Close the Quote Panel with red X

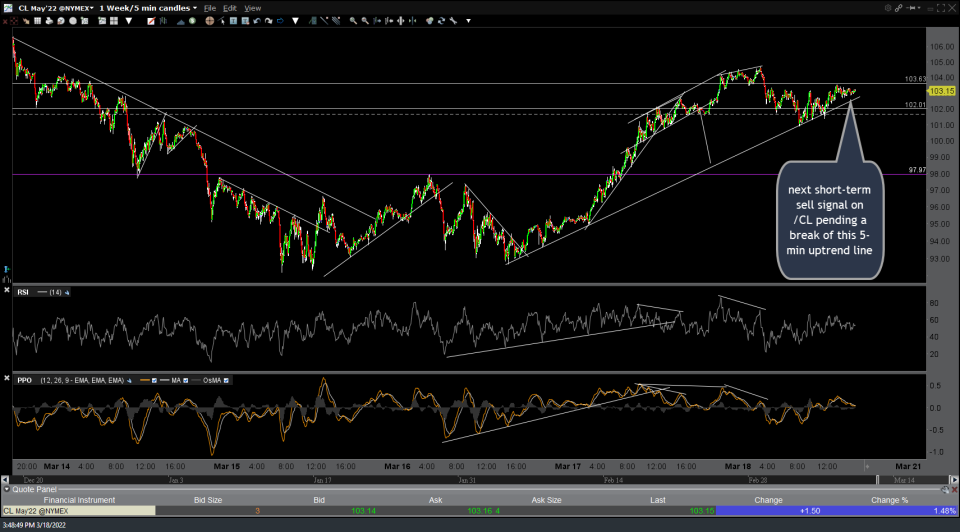pyautogui.click(x=954, y=489)
